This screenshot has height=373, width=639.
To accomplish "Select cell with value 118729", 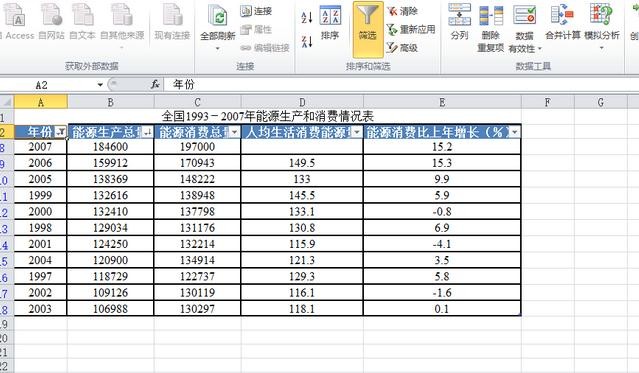I will tap(110, 276).
